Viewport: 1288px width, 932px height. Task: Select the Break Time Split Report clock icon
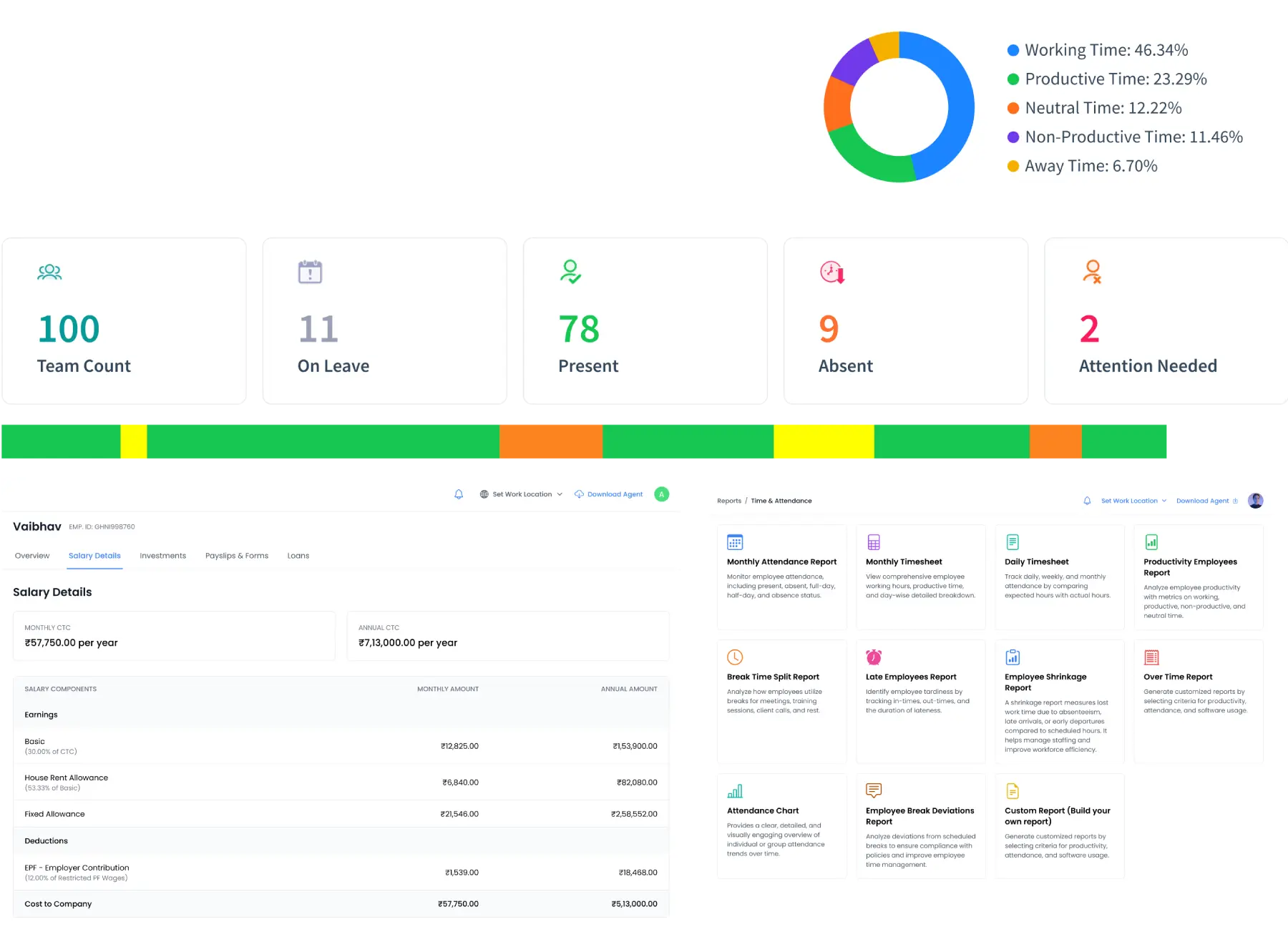[736, 656]
